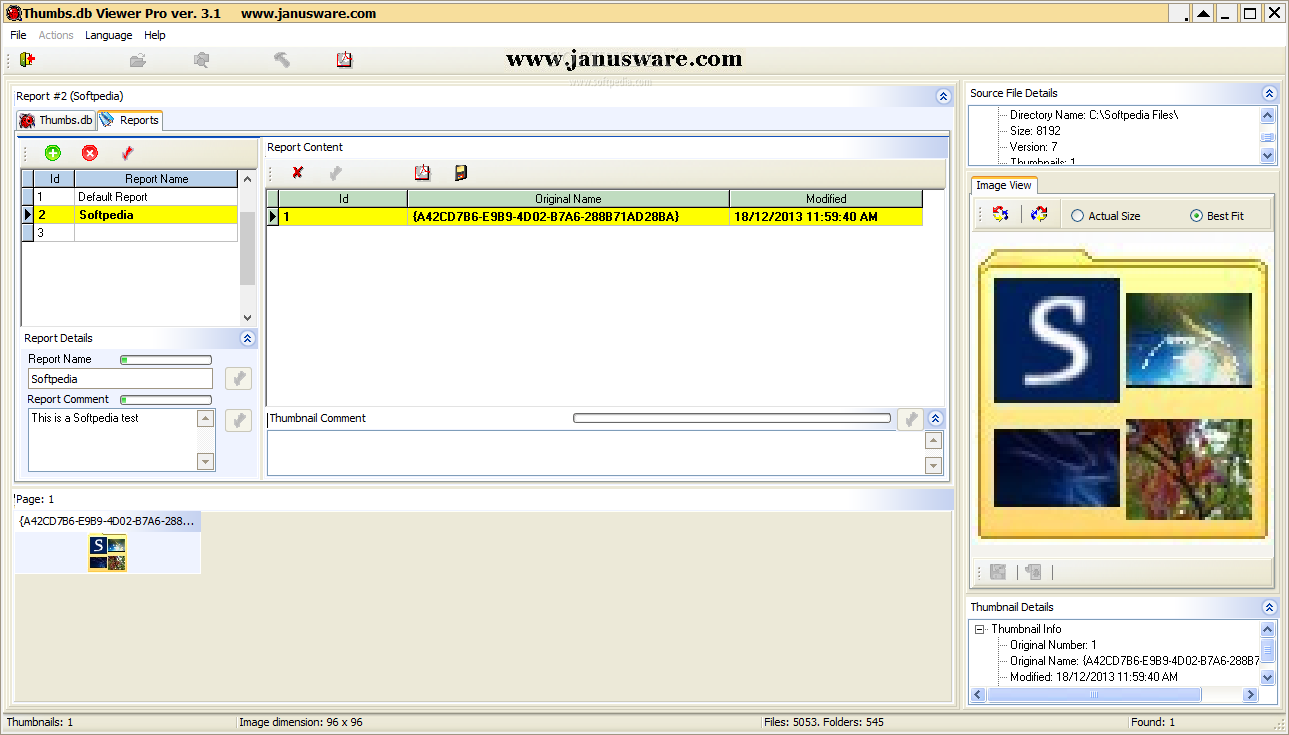Image resolution: width=1289 pixels, height=735 pixels.
Task: Delete report using red circle X icon
Action: [90, 153]
